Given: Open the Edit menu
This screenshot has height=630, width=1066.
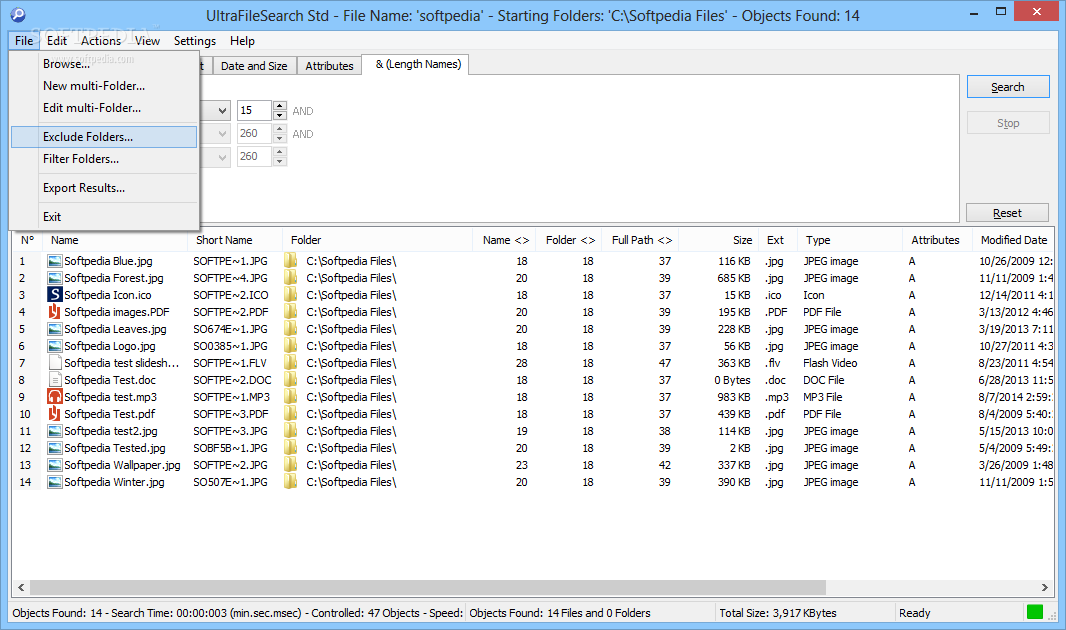Looking at the screenshot, I should 57,41.
